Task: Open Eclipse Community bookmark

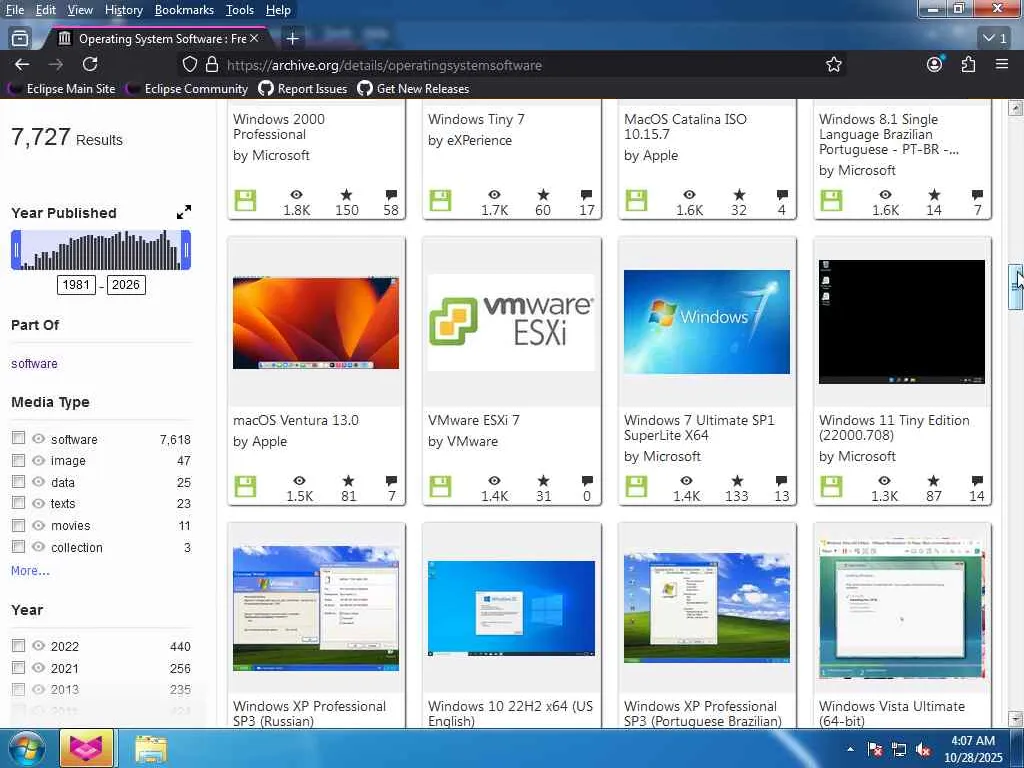Action: point(187,88)
